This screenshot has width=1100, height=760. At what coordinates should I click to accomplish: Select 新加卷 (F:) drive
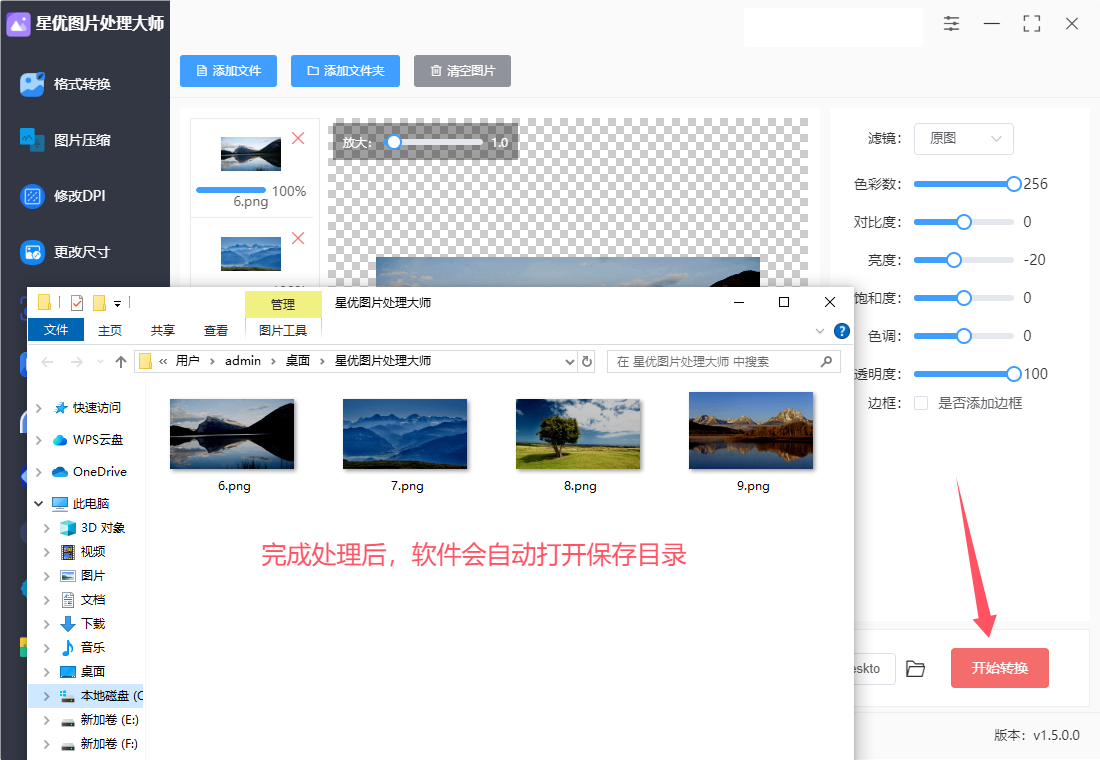click(99, 743)
